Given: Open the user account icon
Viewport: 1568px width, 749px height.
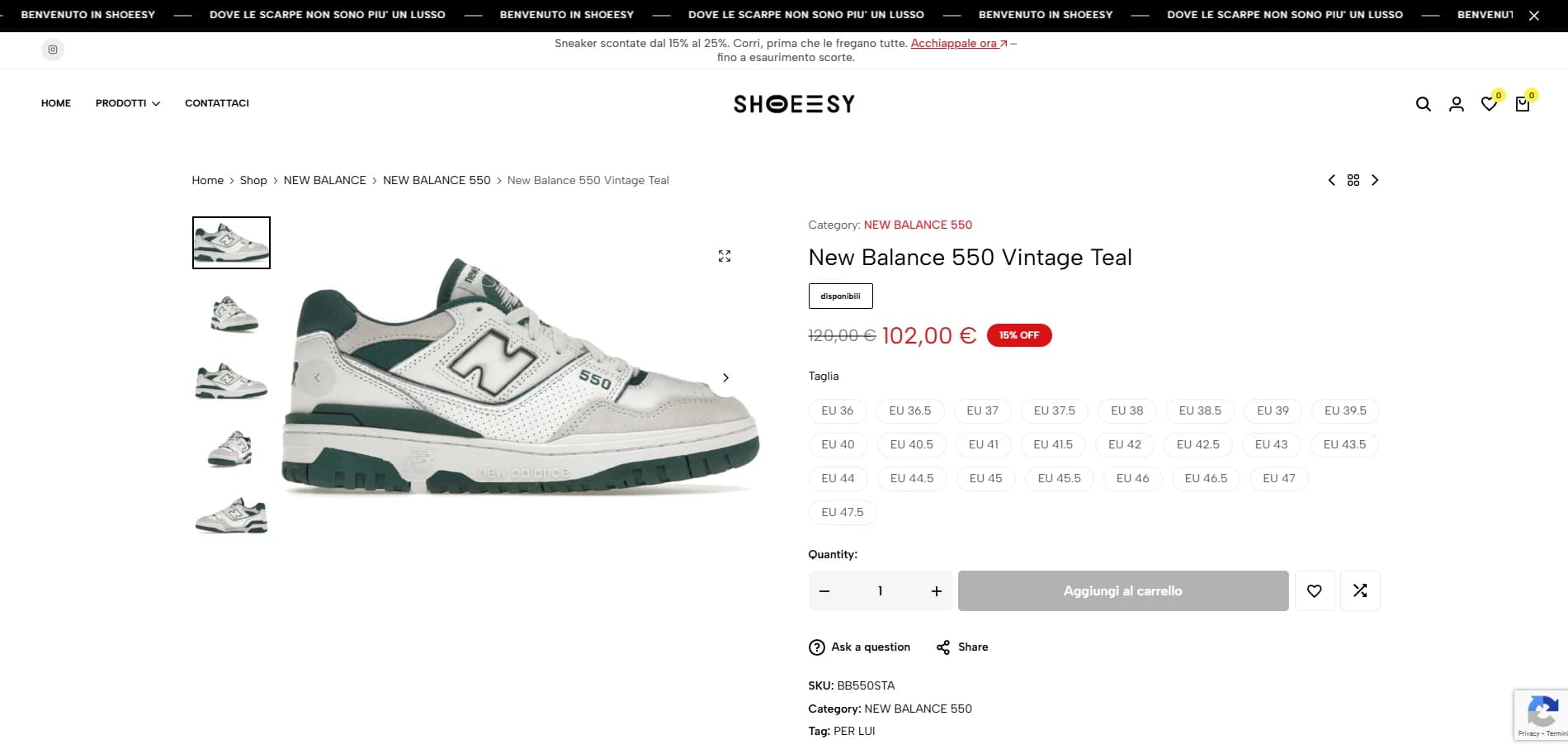Looking at the screenshot, I should coord(1456,104).
